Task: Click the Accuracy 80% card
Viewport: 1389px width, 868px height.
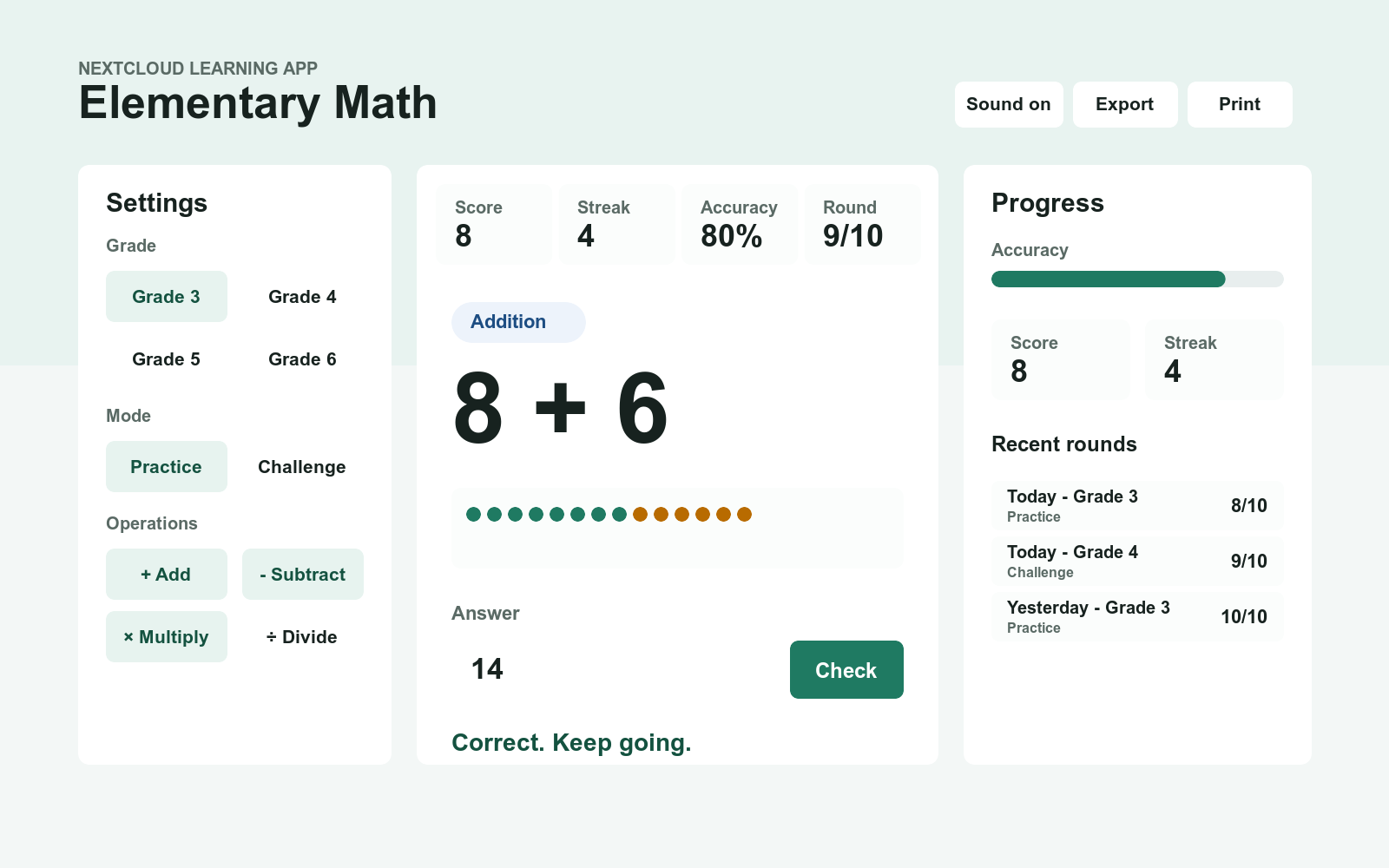Action: coord(740,224)
